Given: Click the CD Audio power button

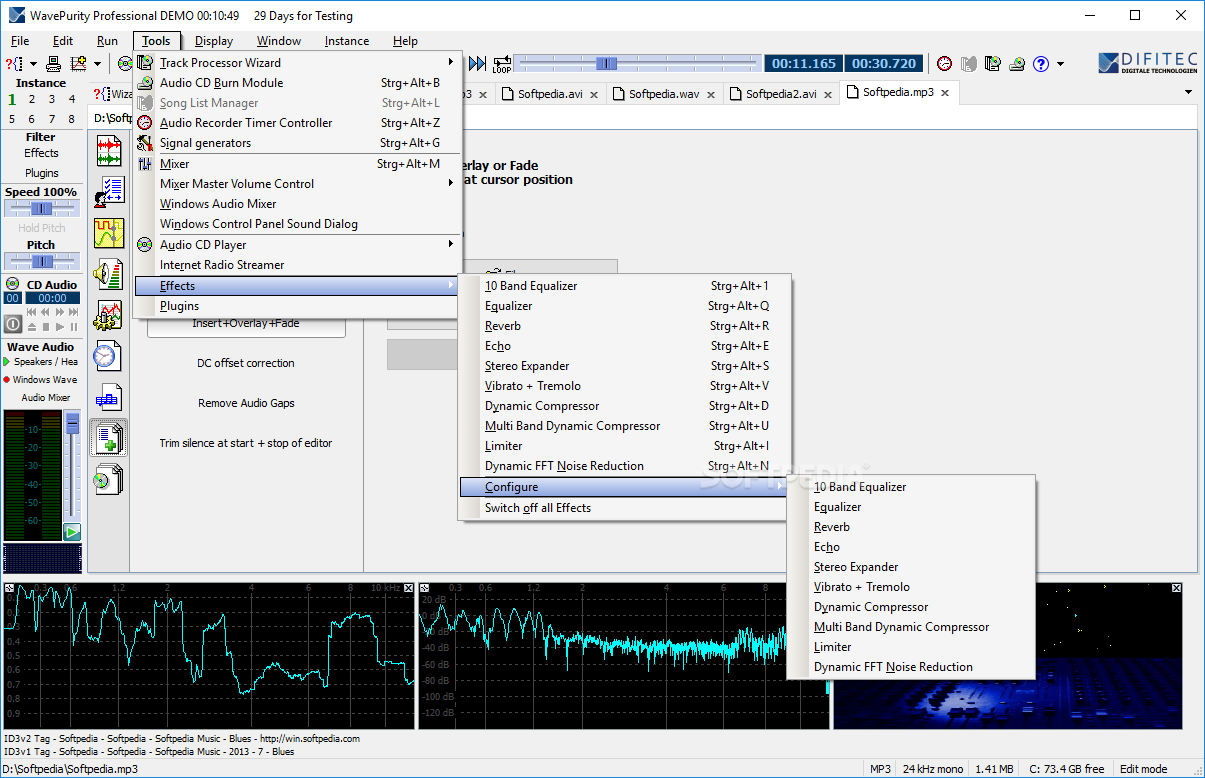Looking at the screenshot, I should pyautogui.click(x=13, y=324).
